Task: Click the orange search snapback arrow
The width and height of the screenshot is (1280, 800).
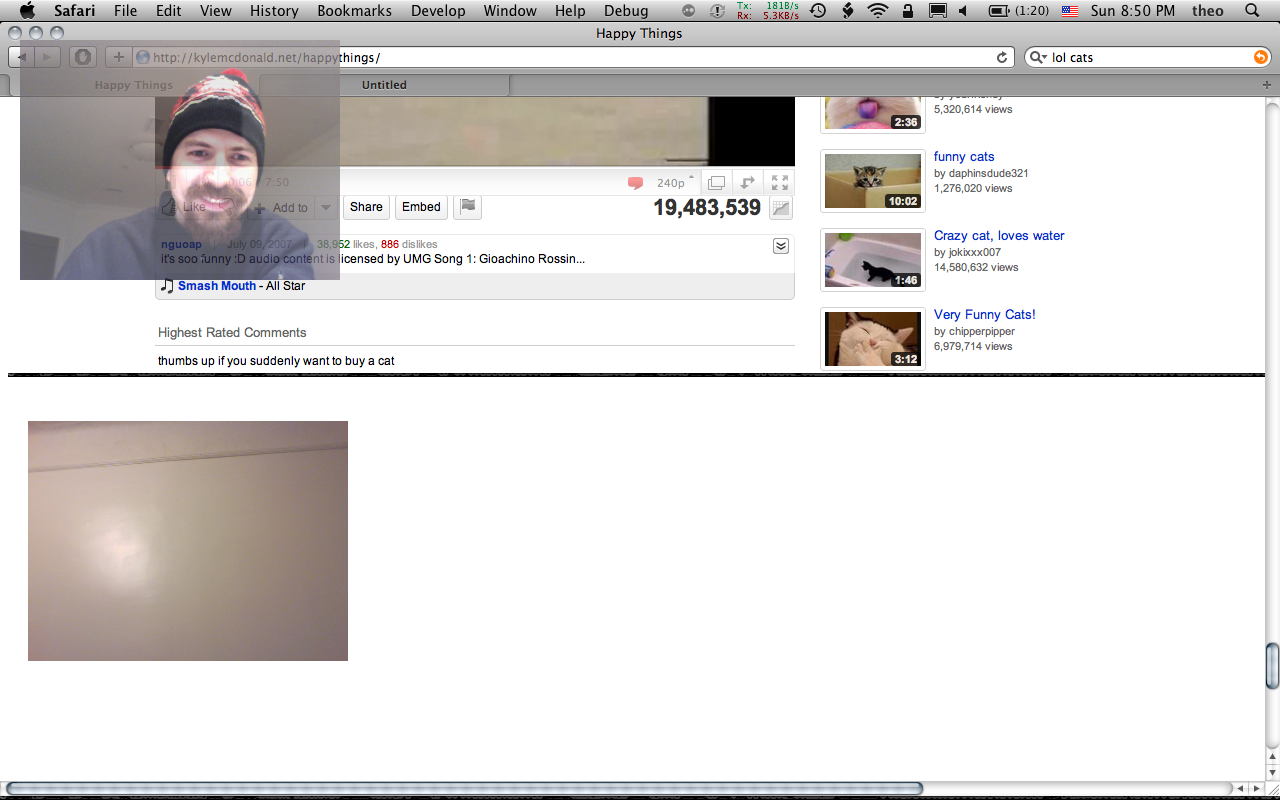Action: (1260, 58)
